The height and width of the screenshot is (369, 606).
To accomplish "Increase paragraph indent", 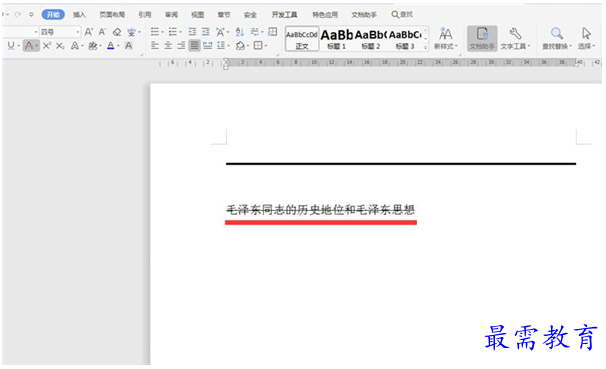I will pyautogui.click(x=206, y=32).
